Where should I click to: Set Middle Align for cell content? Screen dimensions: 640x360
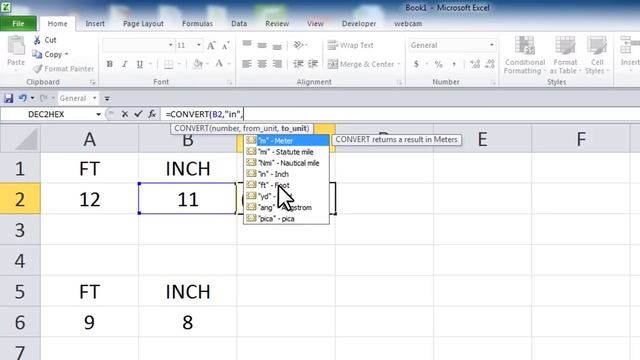tap(262, 45)
